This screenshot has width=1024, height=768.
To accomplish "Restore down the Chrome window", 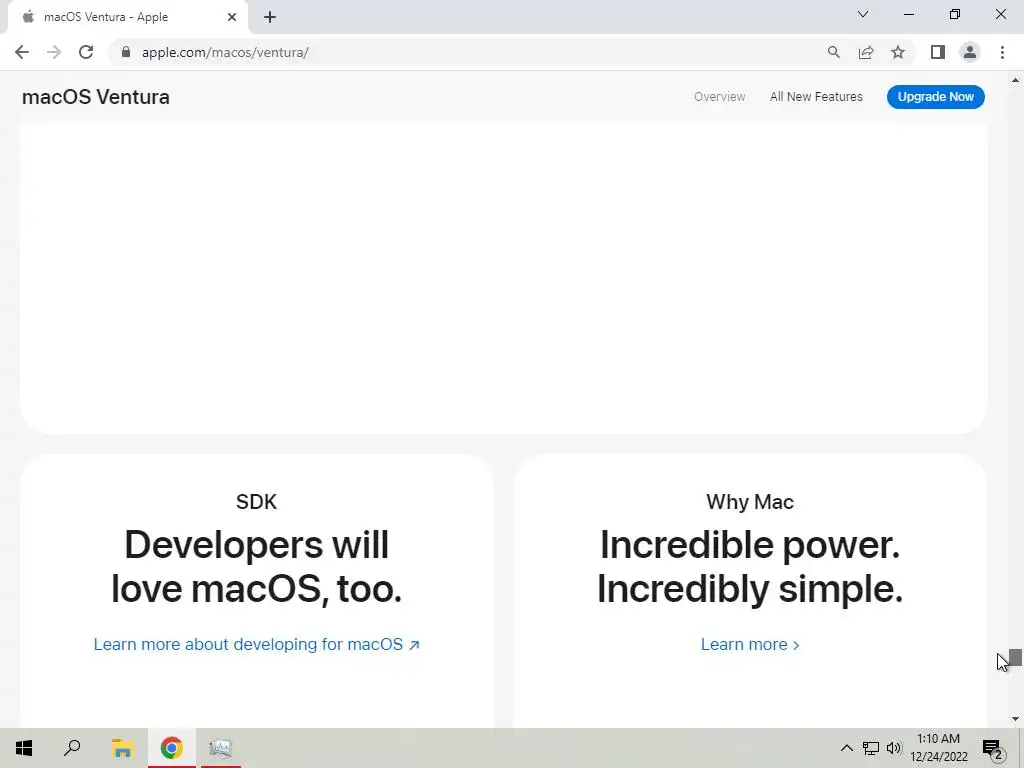I will (x=955, y=14).
